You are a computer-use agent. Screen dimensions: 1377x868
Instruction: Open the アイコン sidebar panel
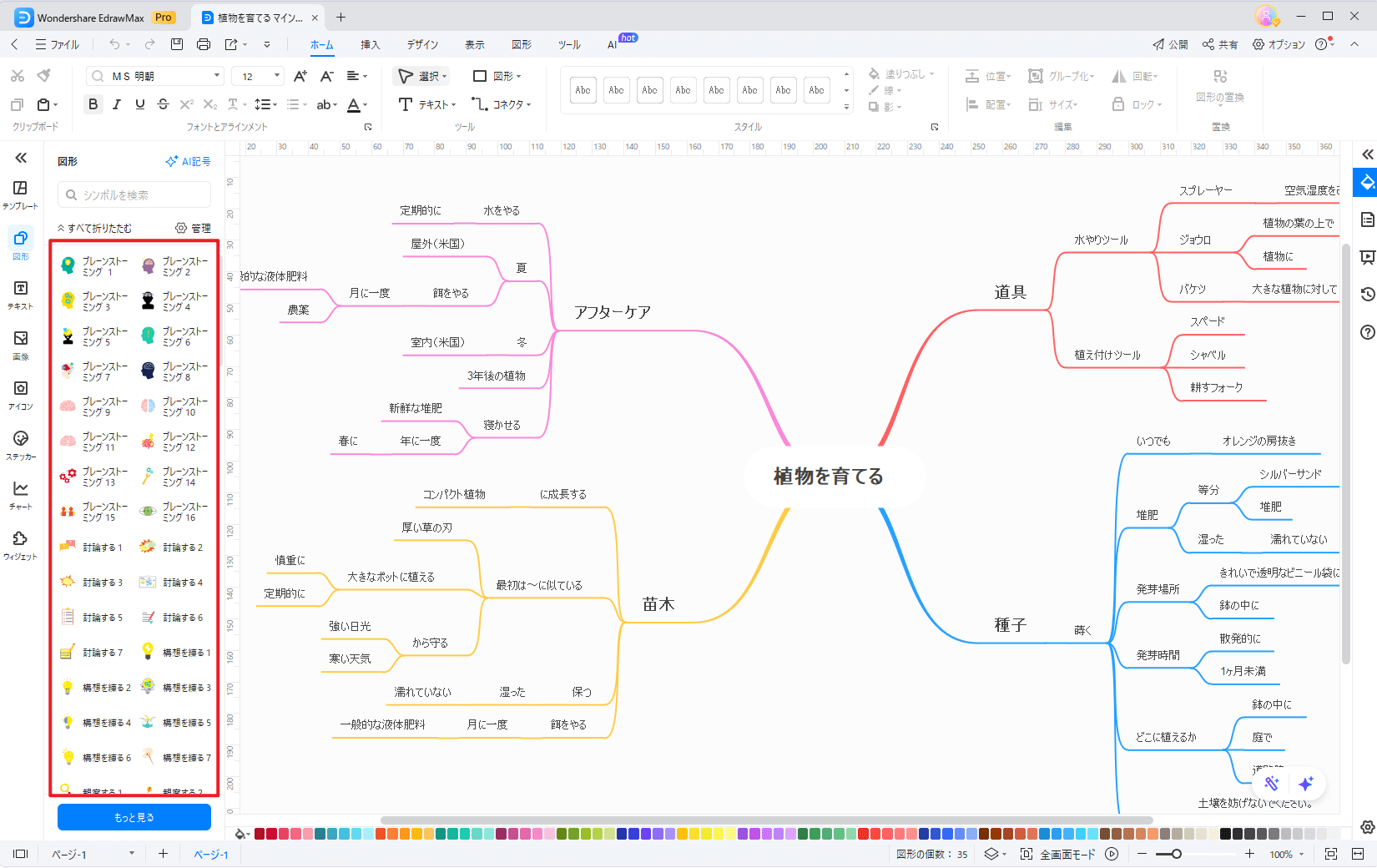[21, 395]
